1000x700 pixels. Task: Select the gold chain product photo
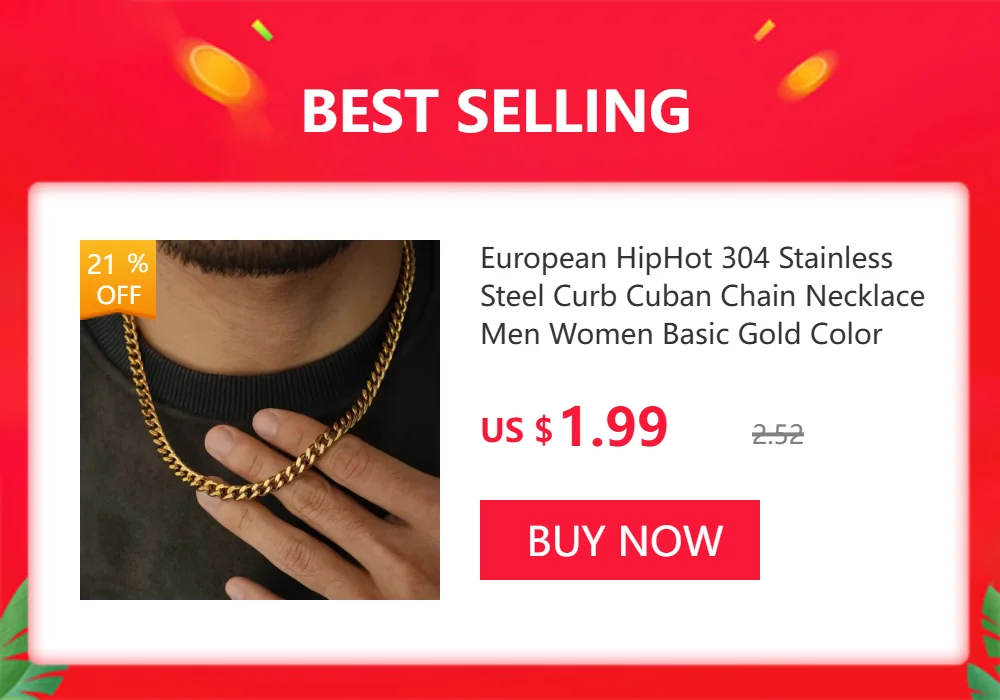(260, 419)
